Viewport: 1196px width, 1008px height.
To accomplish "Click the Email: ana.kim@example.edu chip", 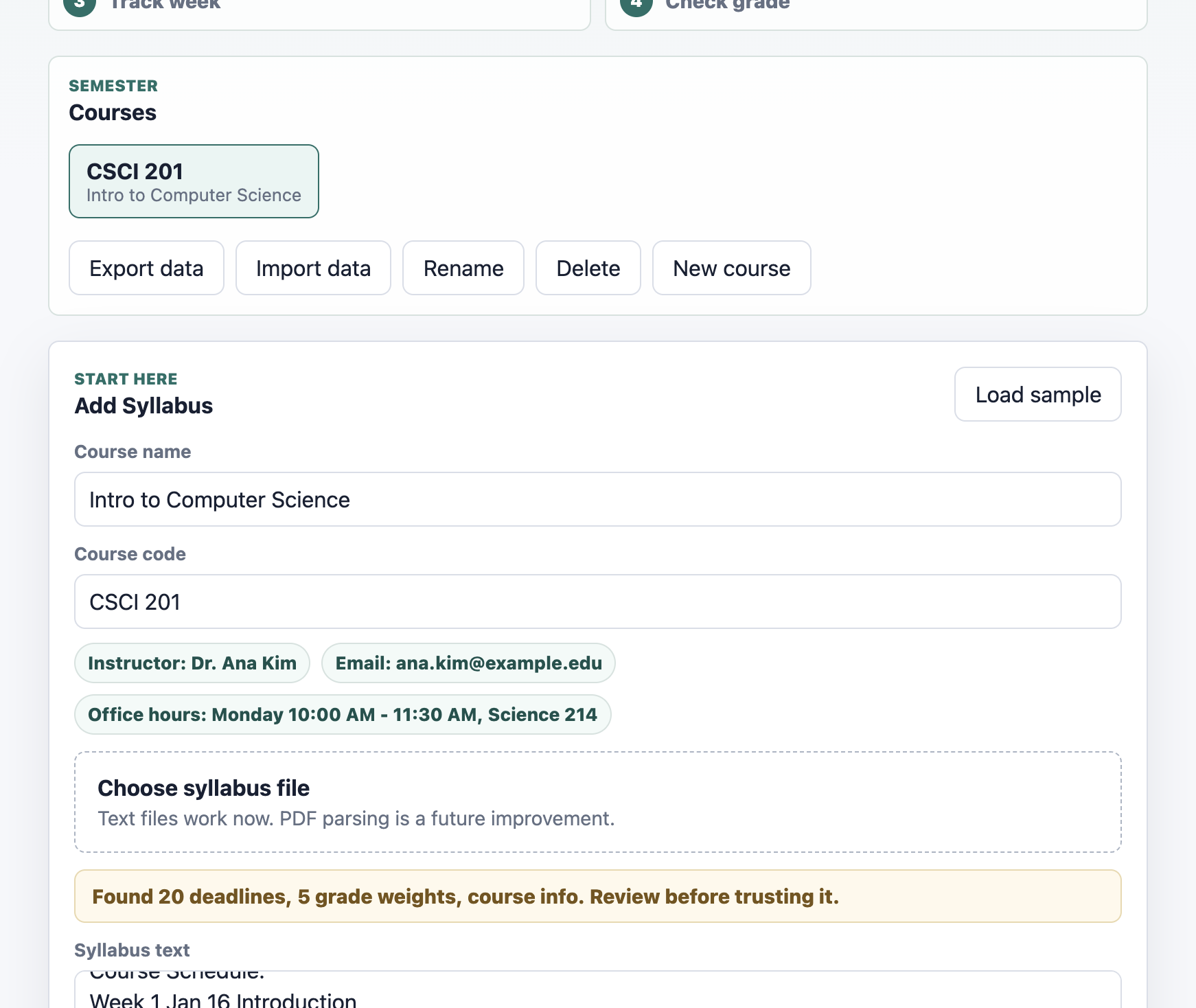I will 468,663.
